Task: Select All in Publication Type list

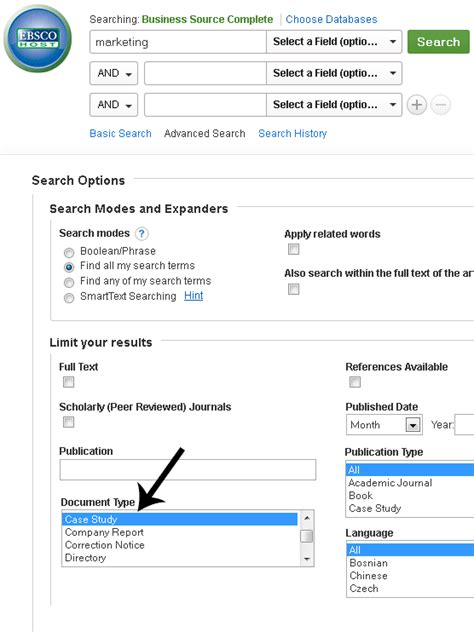Action: pos(410,470)
